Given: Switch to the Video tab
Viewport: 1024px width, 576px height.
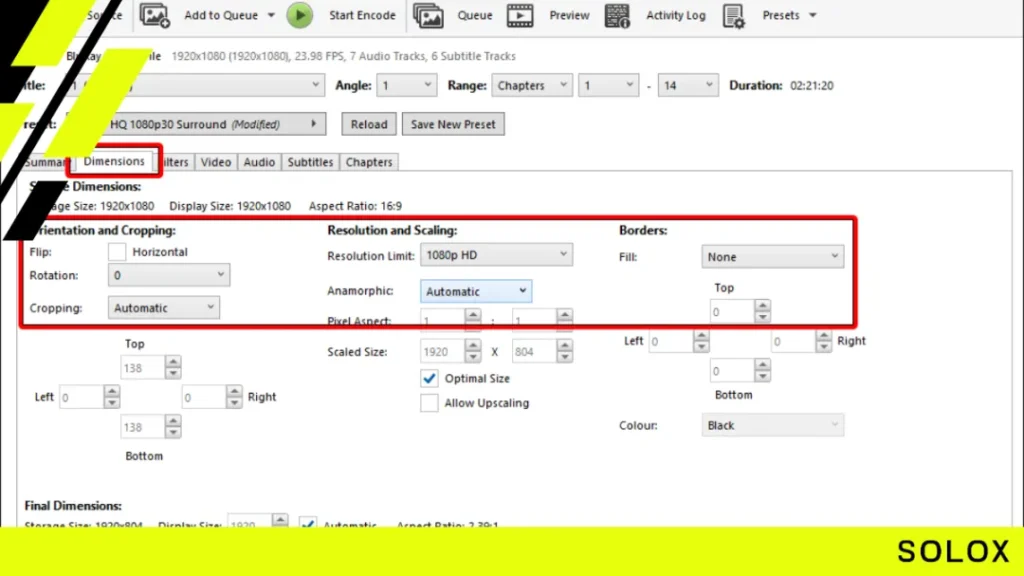Looking at the screenshot, I should pos(216,162).
